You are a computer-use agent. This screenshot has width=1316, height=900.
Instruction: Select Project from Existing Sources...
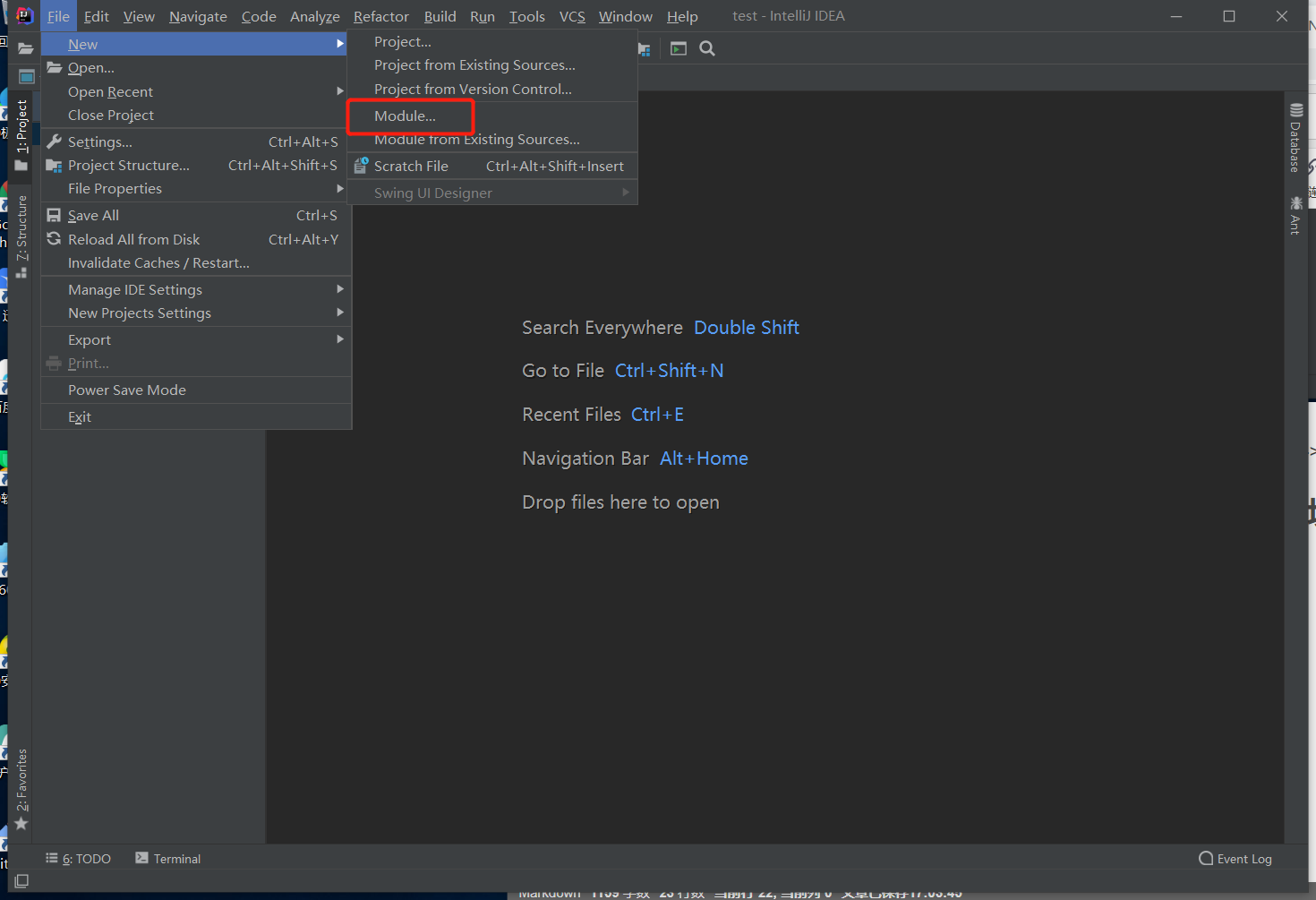point(492,65)
